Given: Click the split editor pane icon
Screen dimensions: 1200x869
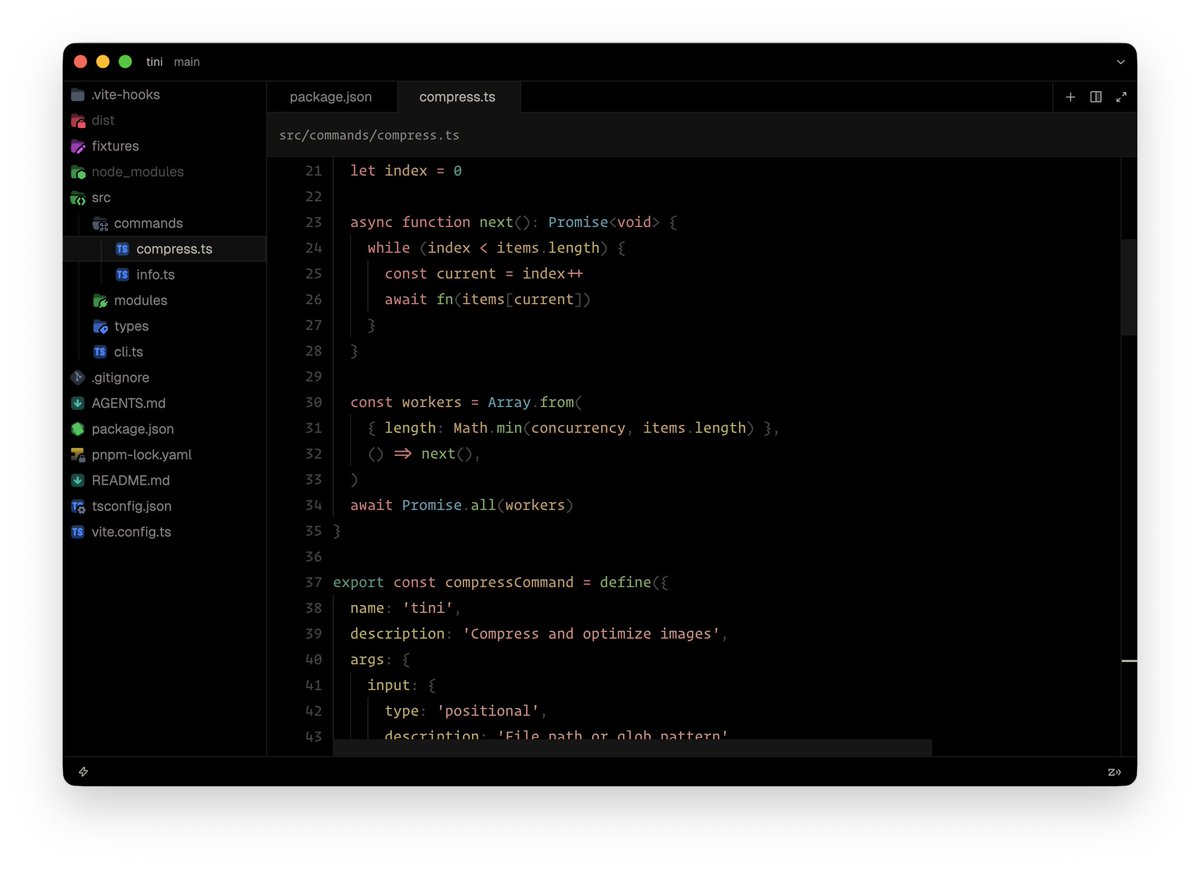Looking at the screenshot, I should coord(1096,97).
